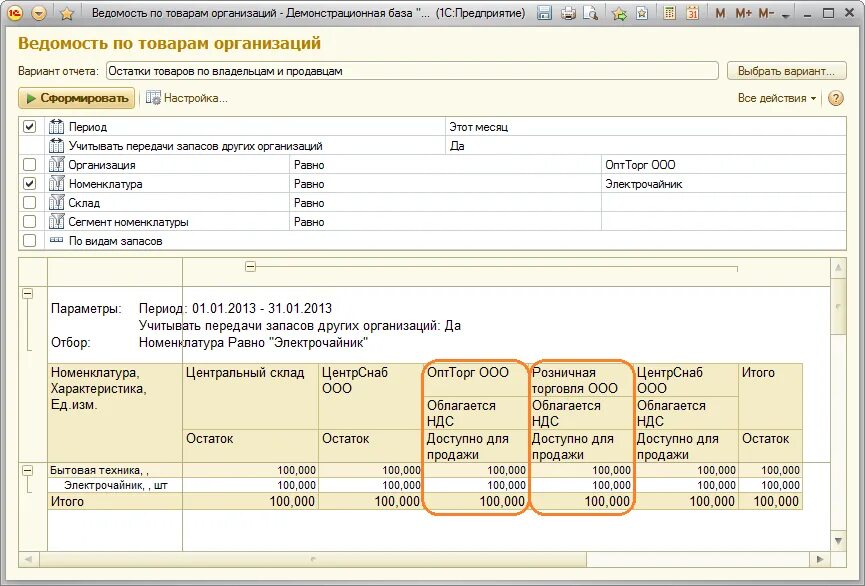865x586 pixels.
Task: Open the small toolbar options arrow after M-
Action: [x=786, y=15]
